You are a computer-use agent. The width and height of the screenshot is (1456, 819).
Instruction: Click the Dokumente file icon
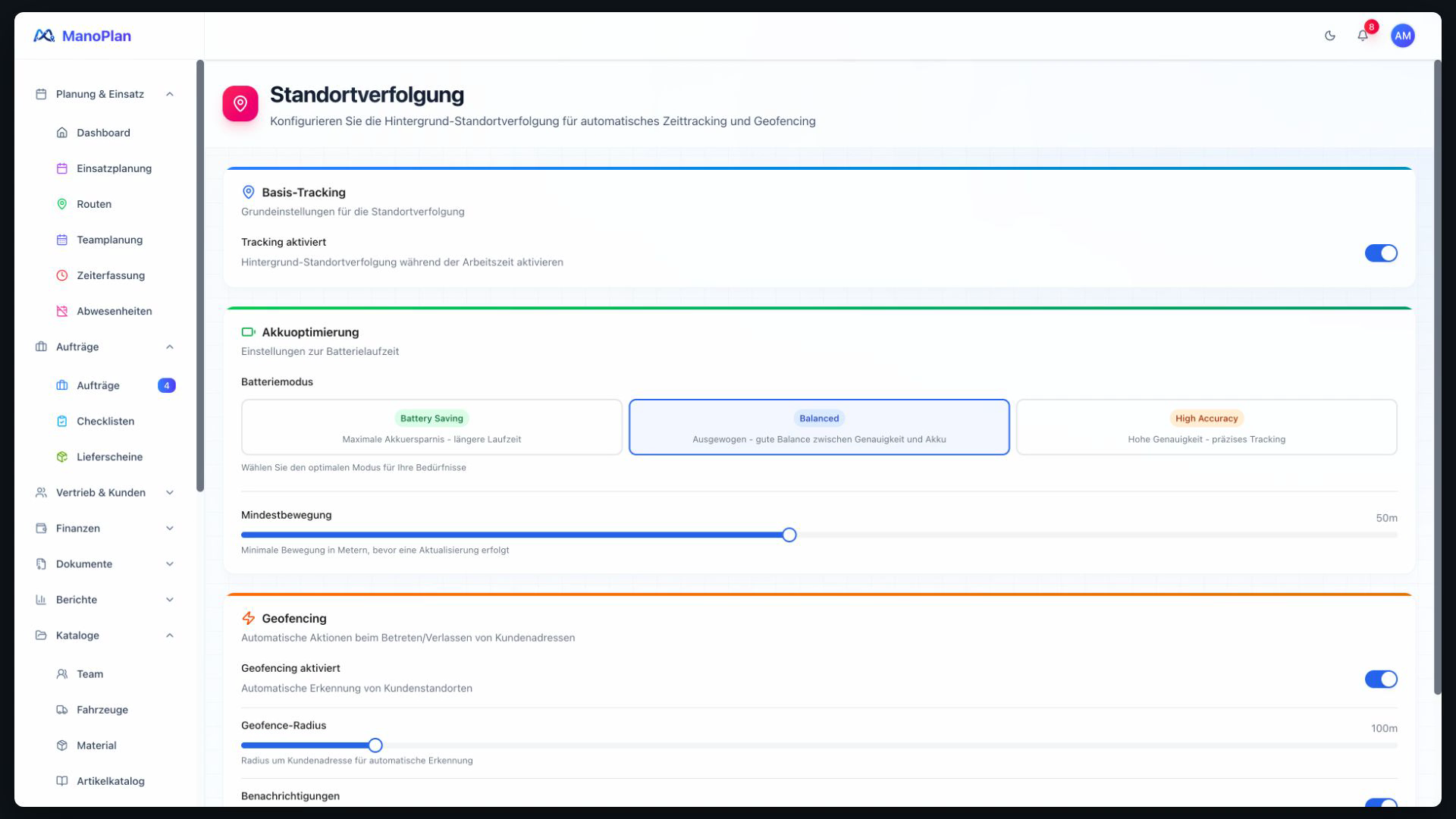pos(41,564)
